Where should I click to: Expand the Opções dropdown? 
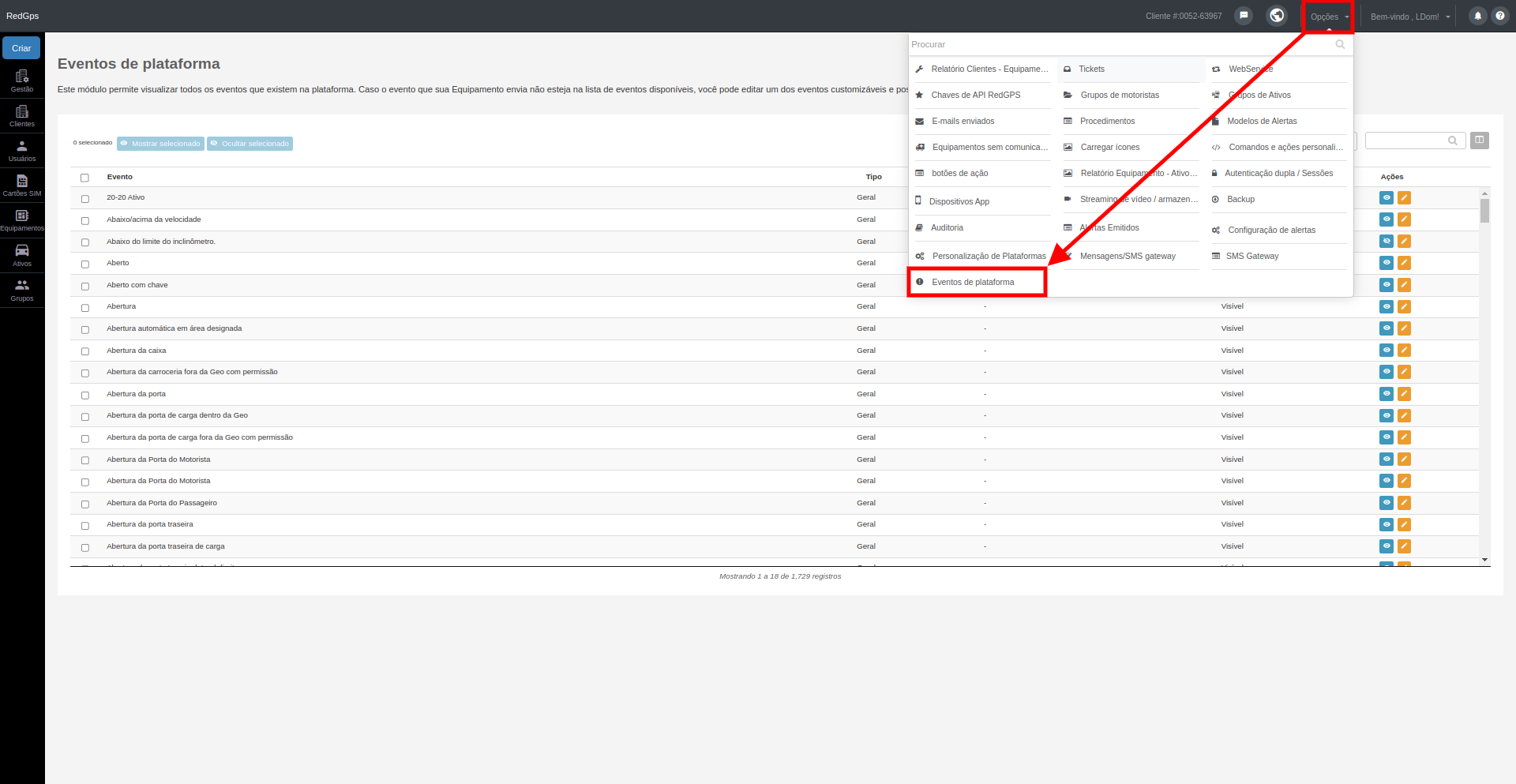click(x=1330, y=17)
